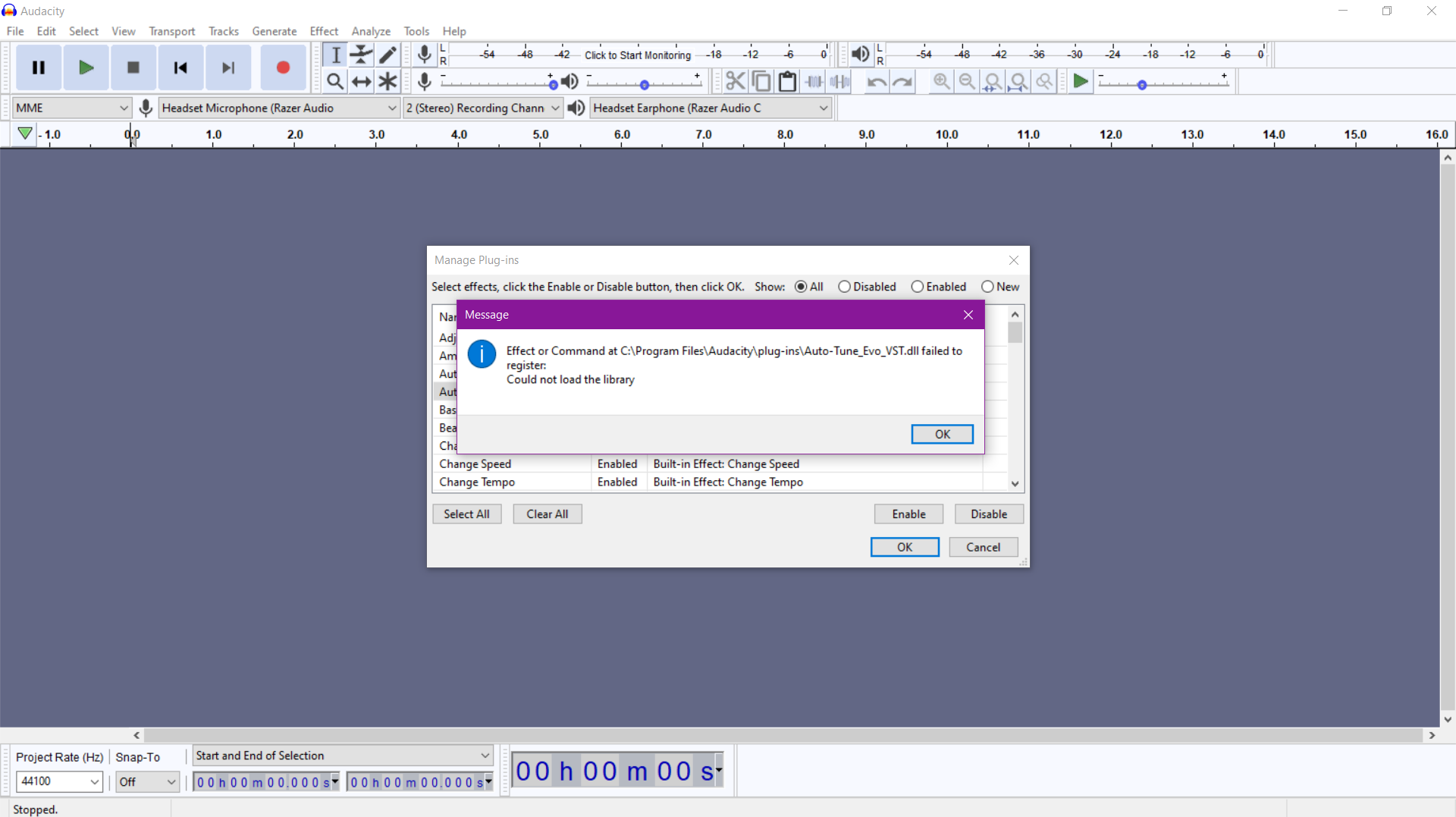Open the Effect menu
The height and width of the screenshot is (817, 1456).
click(324, 31)
